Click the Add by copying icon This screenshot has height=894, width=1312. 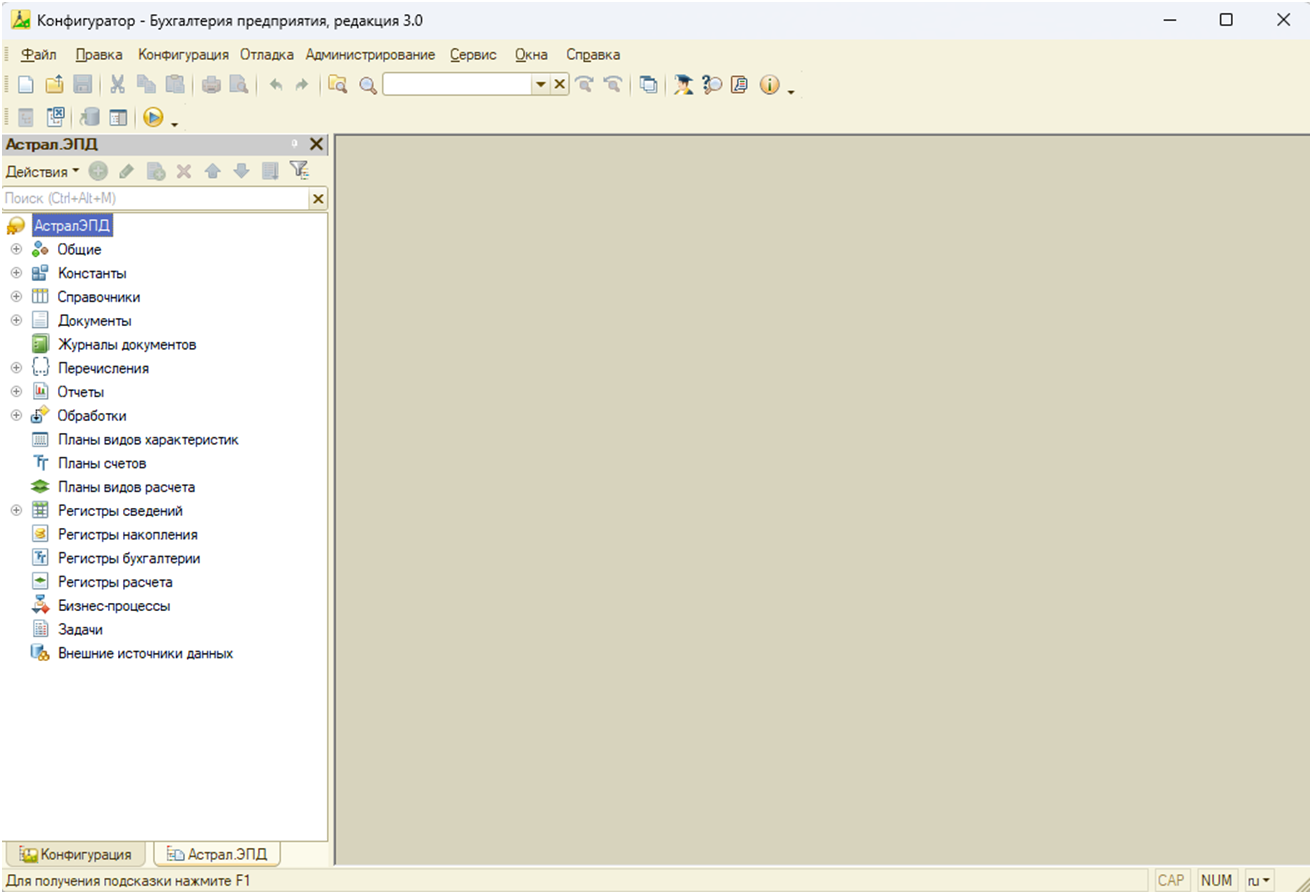pyautogui.click(x=155, y=172)
